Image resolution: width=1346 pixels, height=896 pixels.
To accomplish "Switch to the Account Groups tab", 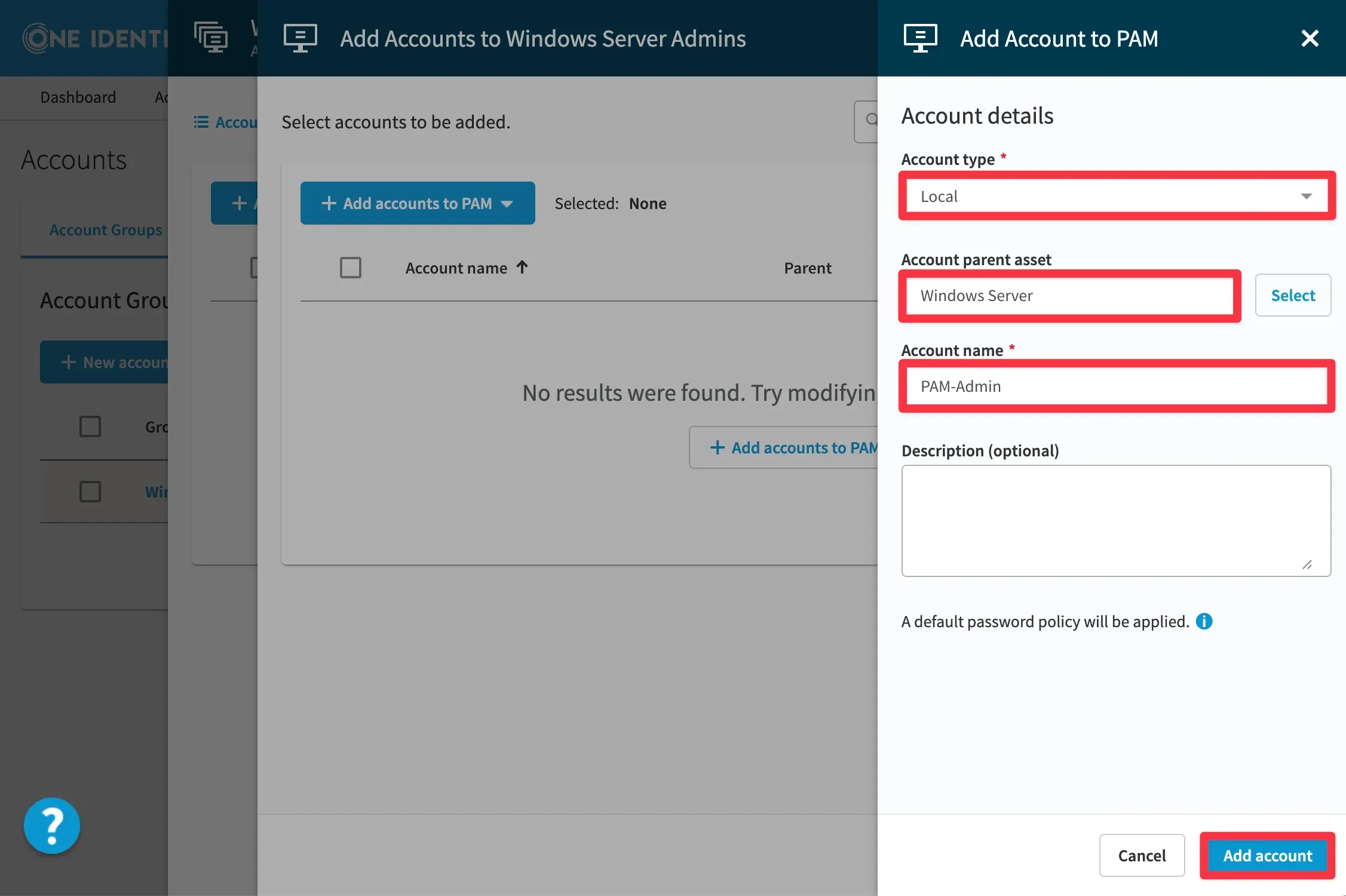I will point(106,230).
